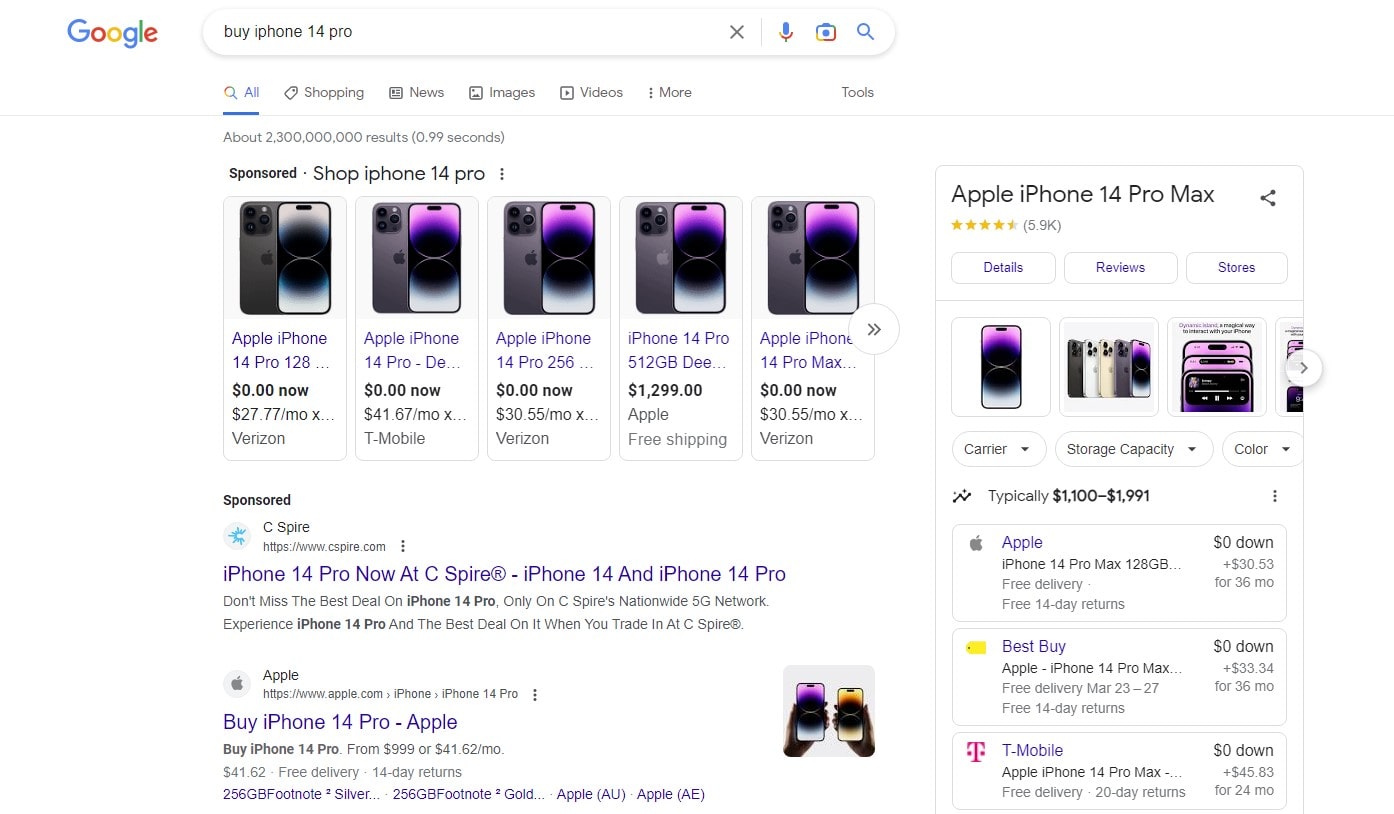Open the Storage Capacity dropdown
1394x814 pixels.
(x=1133, y=449)
